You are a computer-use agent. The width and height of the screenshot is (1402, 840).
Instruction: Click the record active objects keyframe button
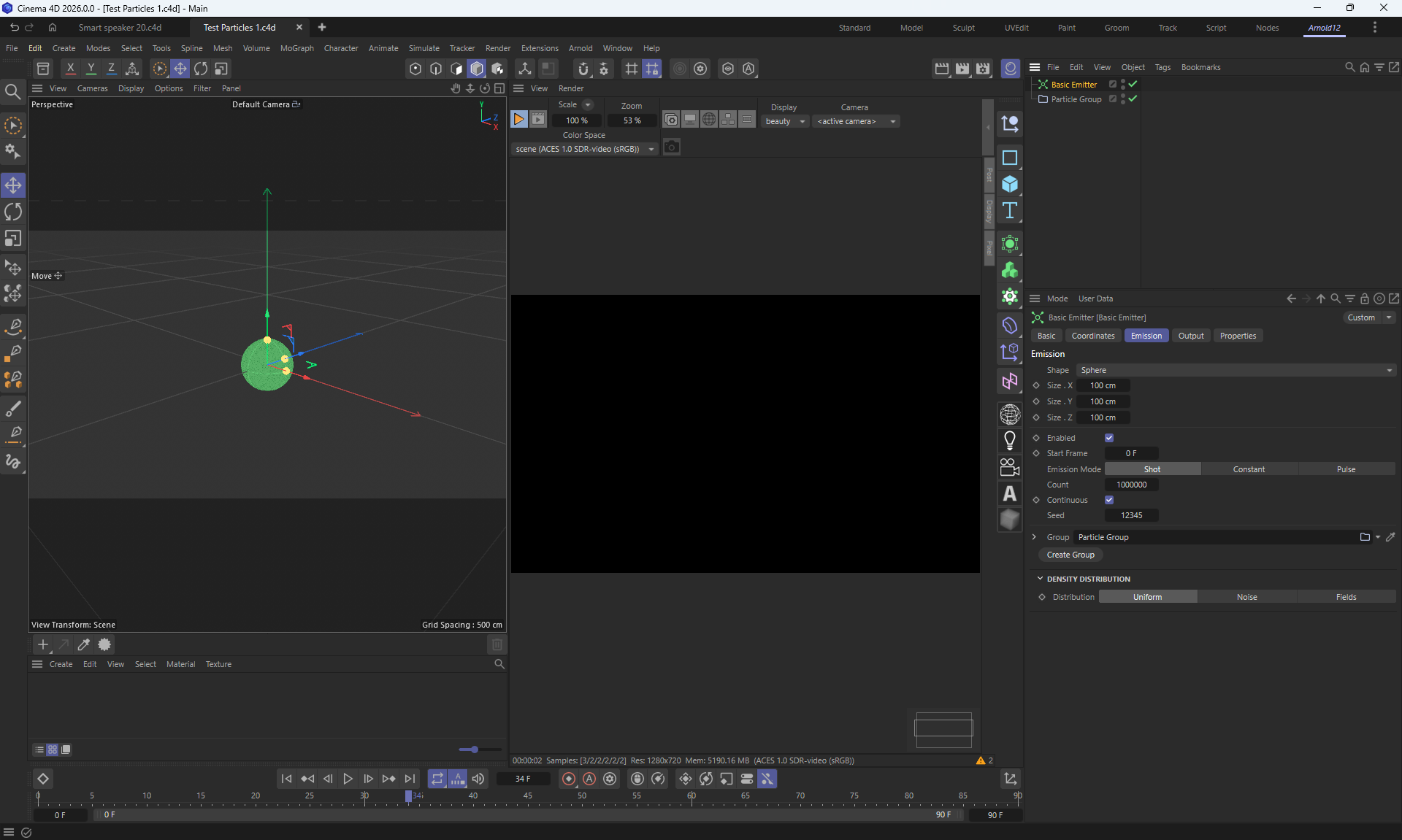point(569,779)
